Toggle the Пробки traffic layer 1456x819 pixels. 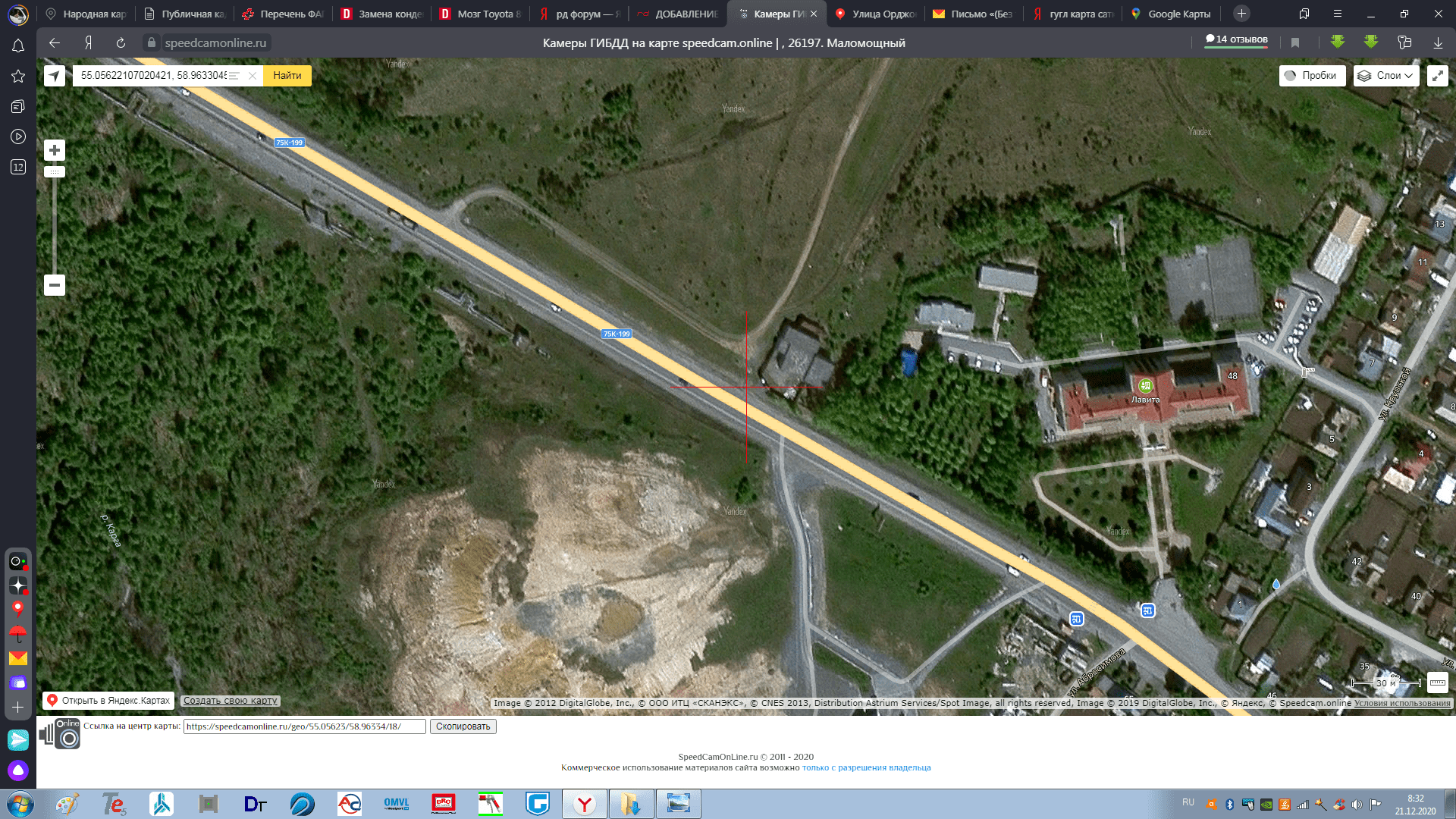1312,76
